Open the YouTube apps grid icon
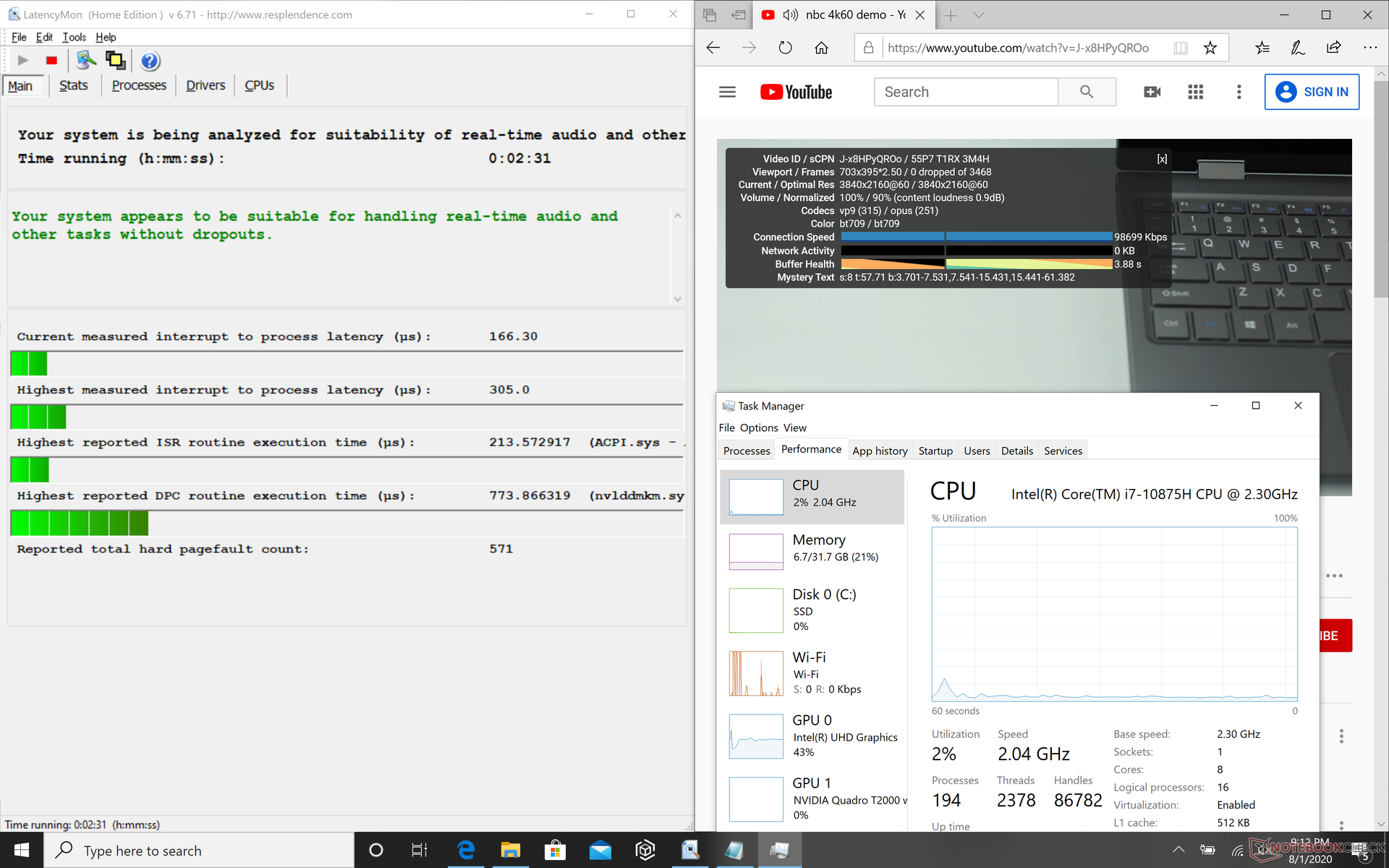 (1195, 92)
